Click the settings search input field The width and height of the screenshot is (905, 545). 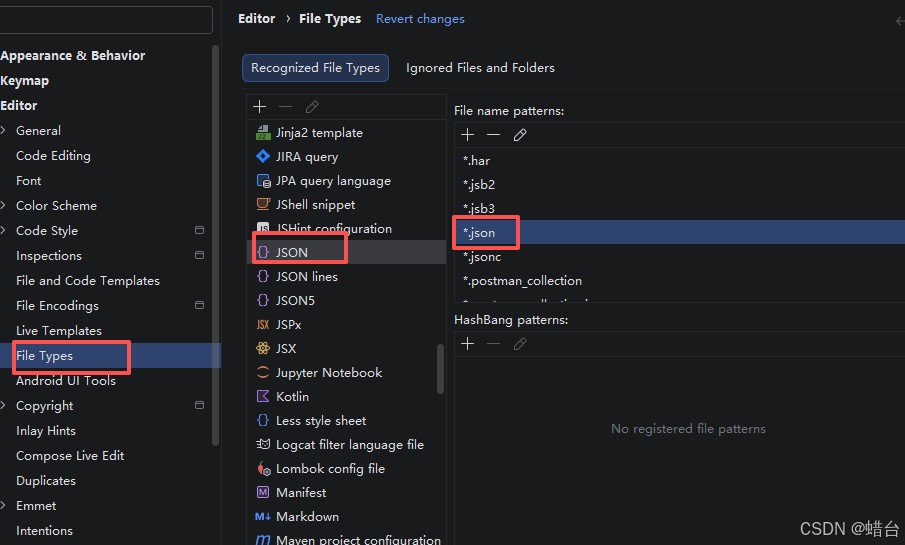pyautogui.click(x=106, y=20)
